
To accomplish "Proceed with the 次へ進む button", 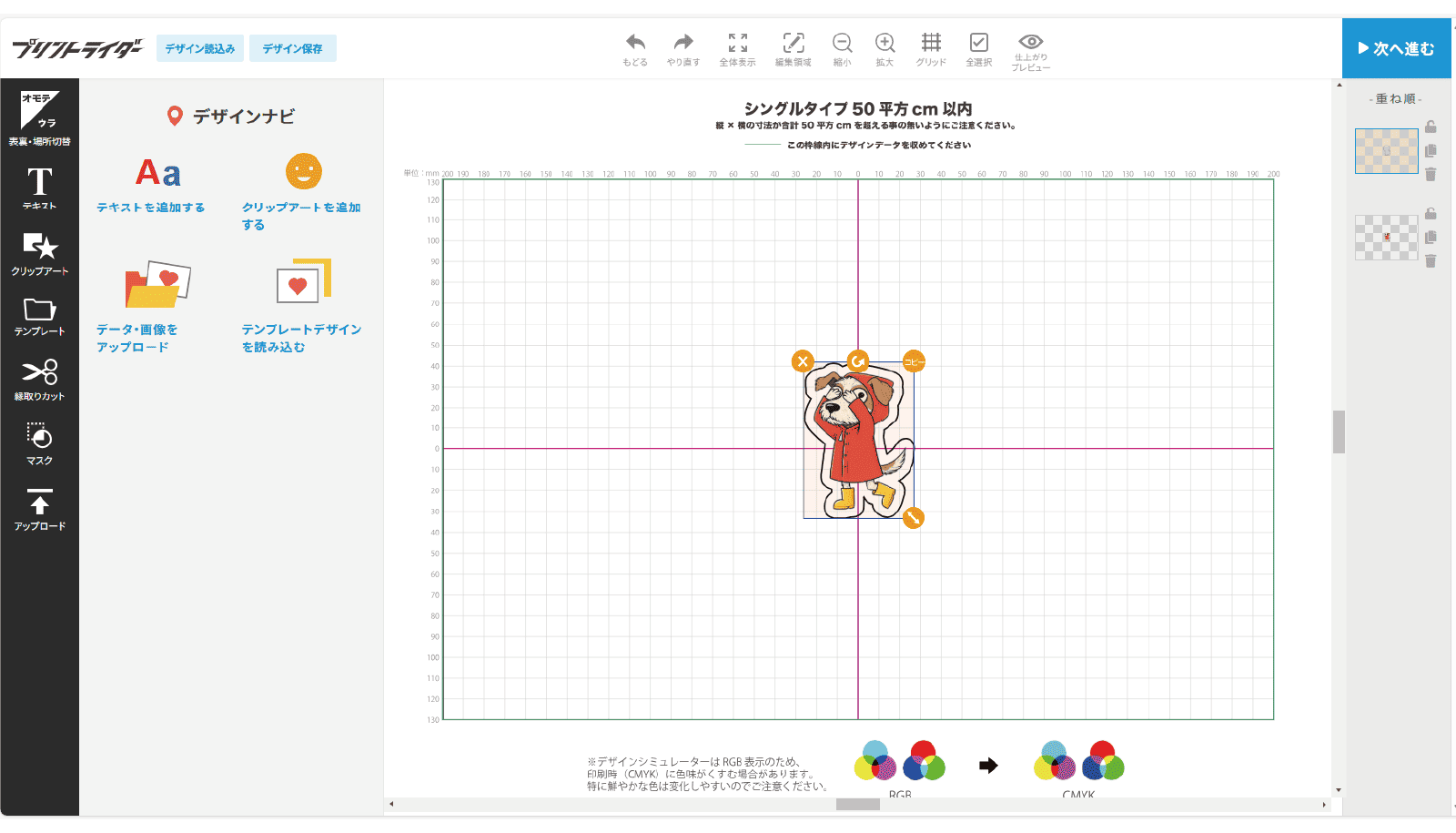I will [1396, 48].
